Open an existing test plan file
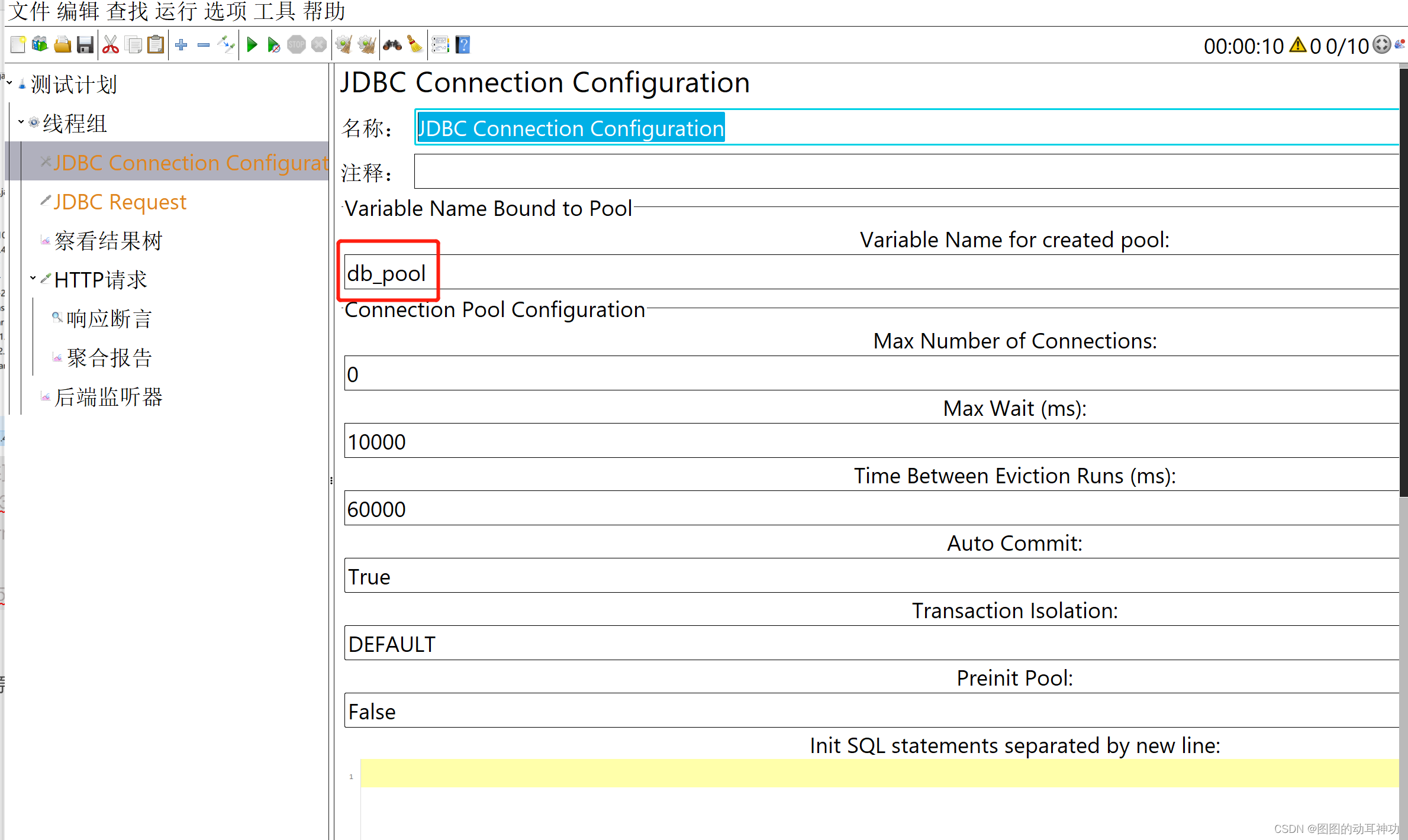The image size is (1408, 840). [x=62, y=44]
